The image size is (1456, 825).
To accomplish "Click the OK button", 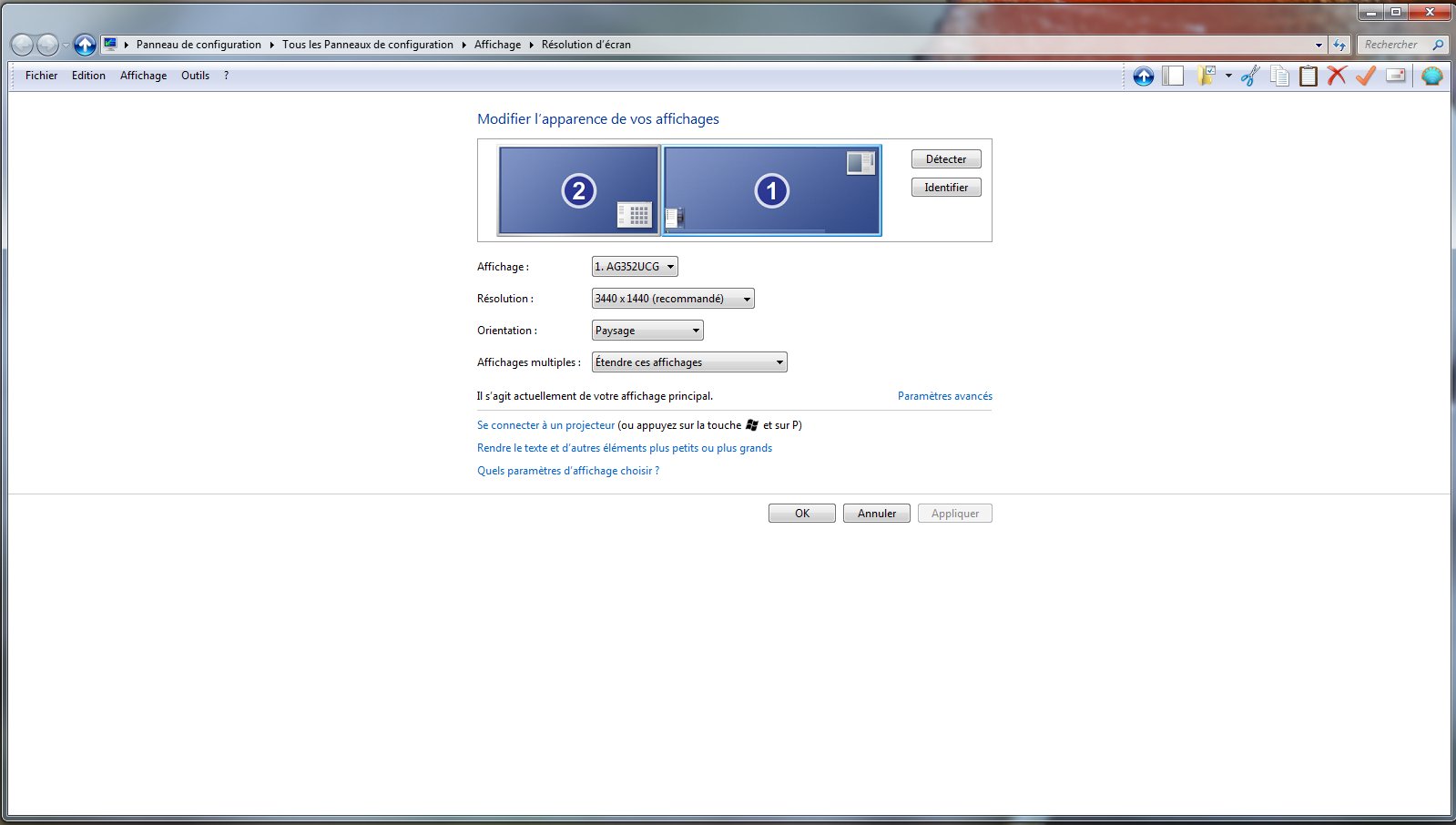I will (x=802, y=514).
